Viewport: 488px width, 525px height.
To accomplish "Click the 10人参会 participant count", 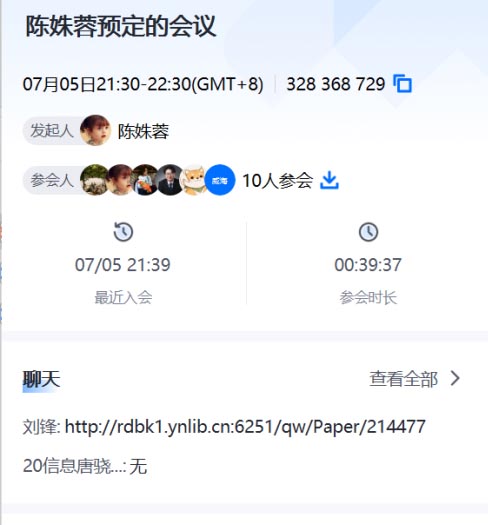I will tap(277, 180).
